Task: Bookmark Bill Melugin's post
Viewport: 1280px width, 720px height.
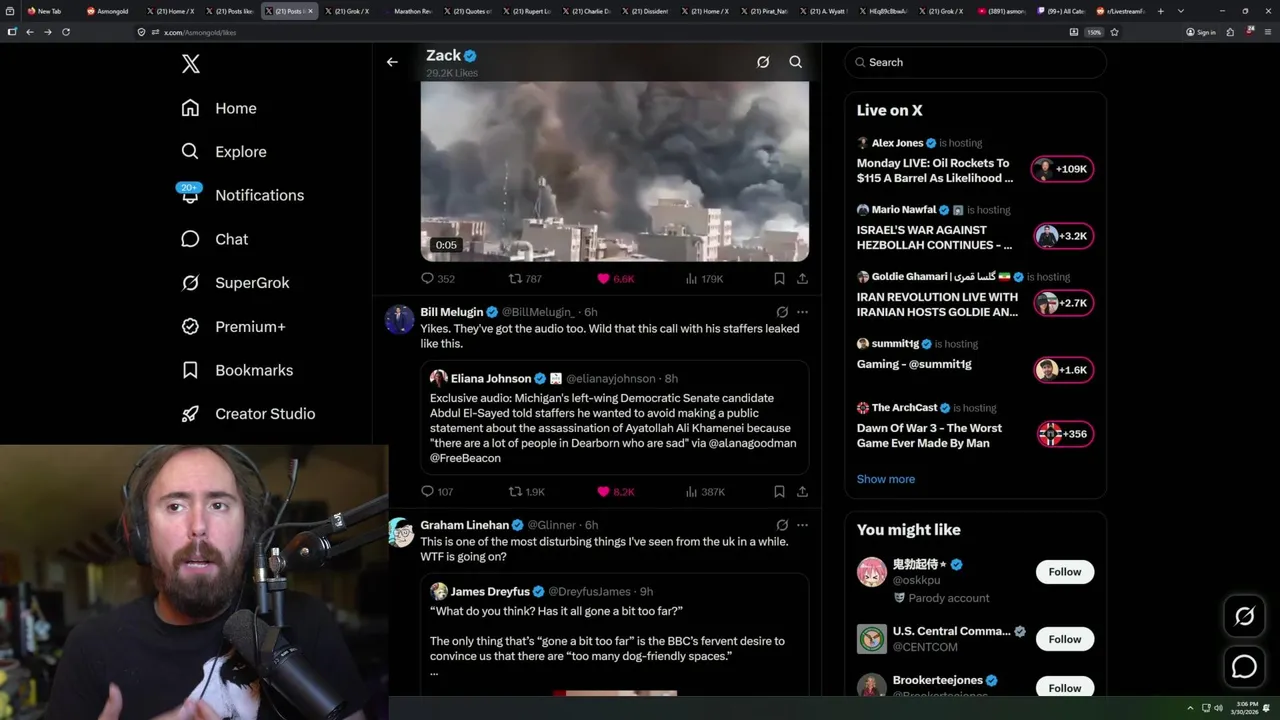Action: [x=779, y=492]
